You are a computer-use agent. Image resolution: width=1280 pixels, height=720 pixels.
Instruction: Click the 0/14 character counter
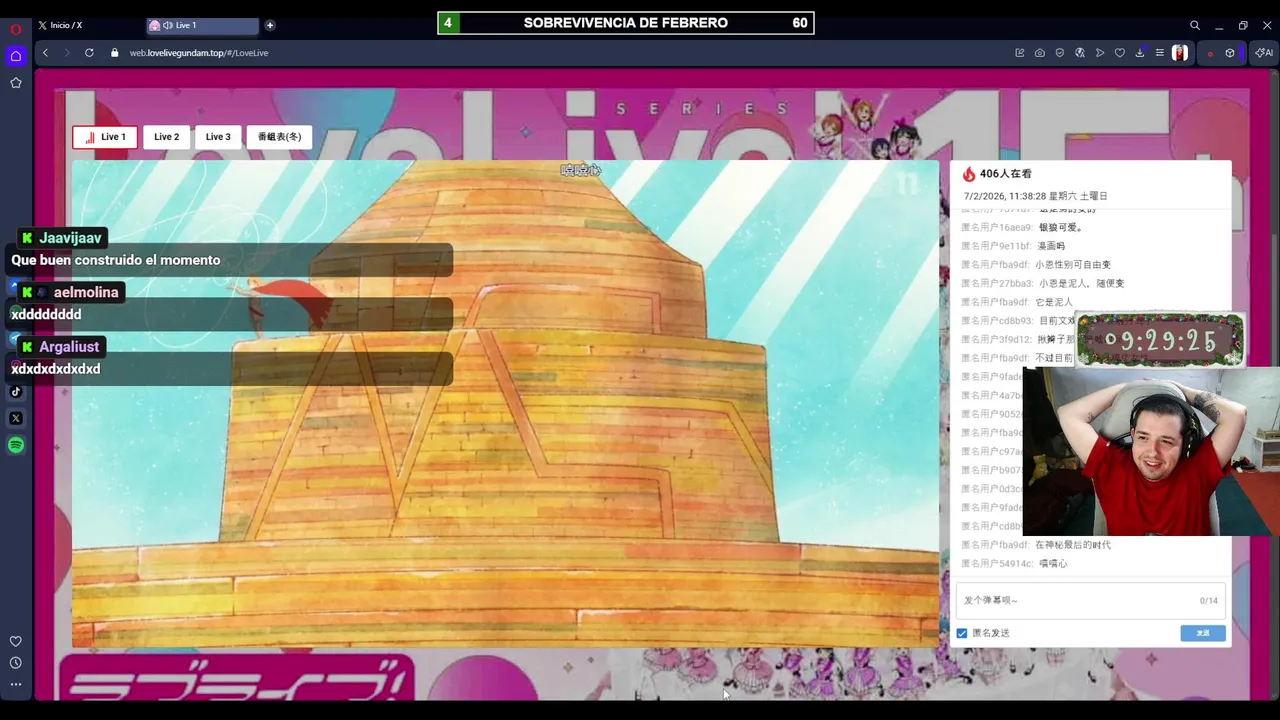[1209, 601]
